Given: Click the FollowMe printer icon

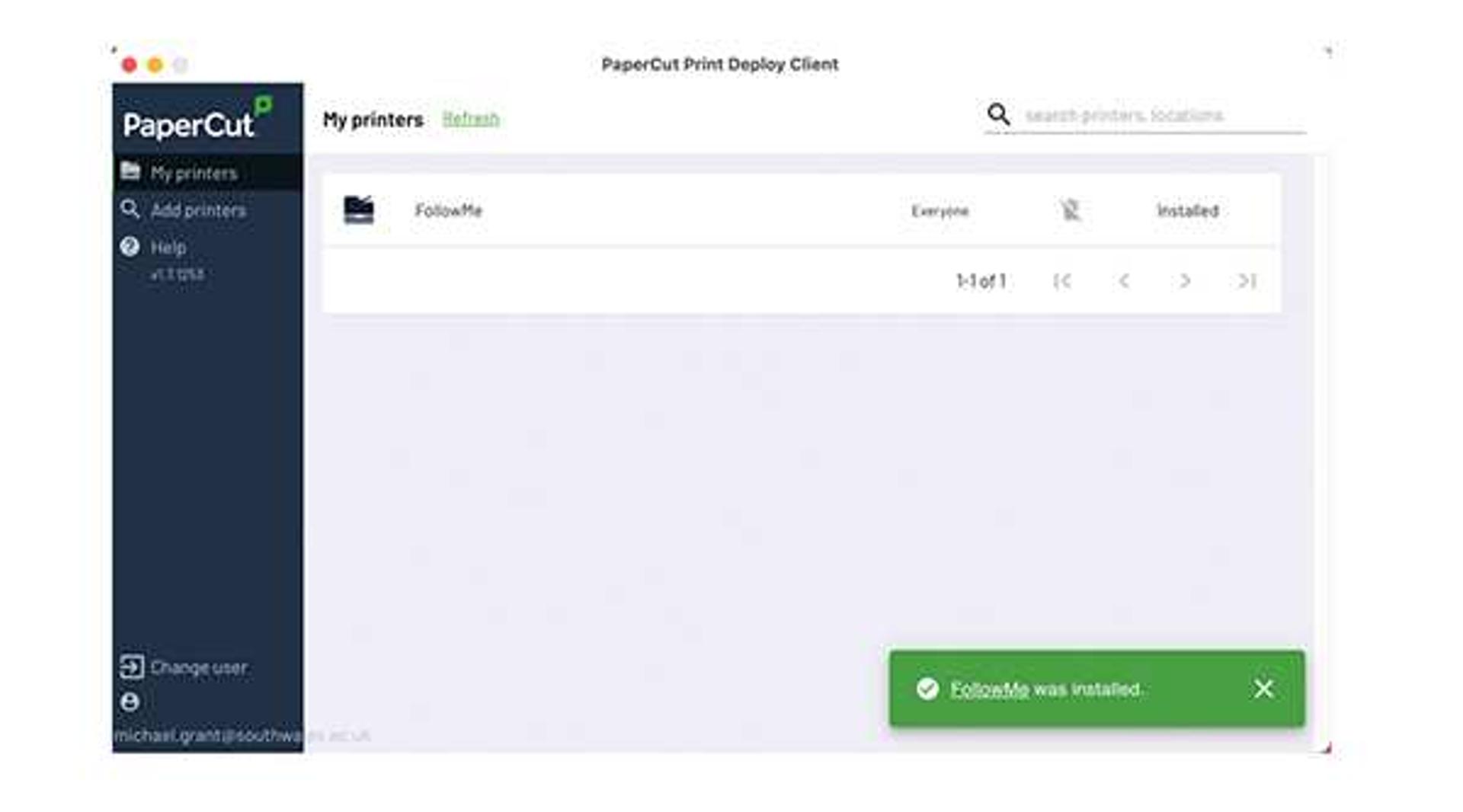Looking at the screenshot, I should coord(359,209).
